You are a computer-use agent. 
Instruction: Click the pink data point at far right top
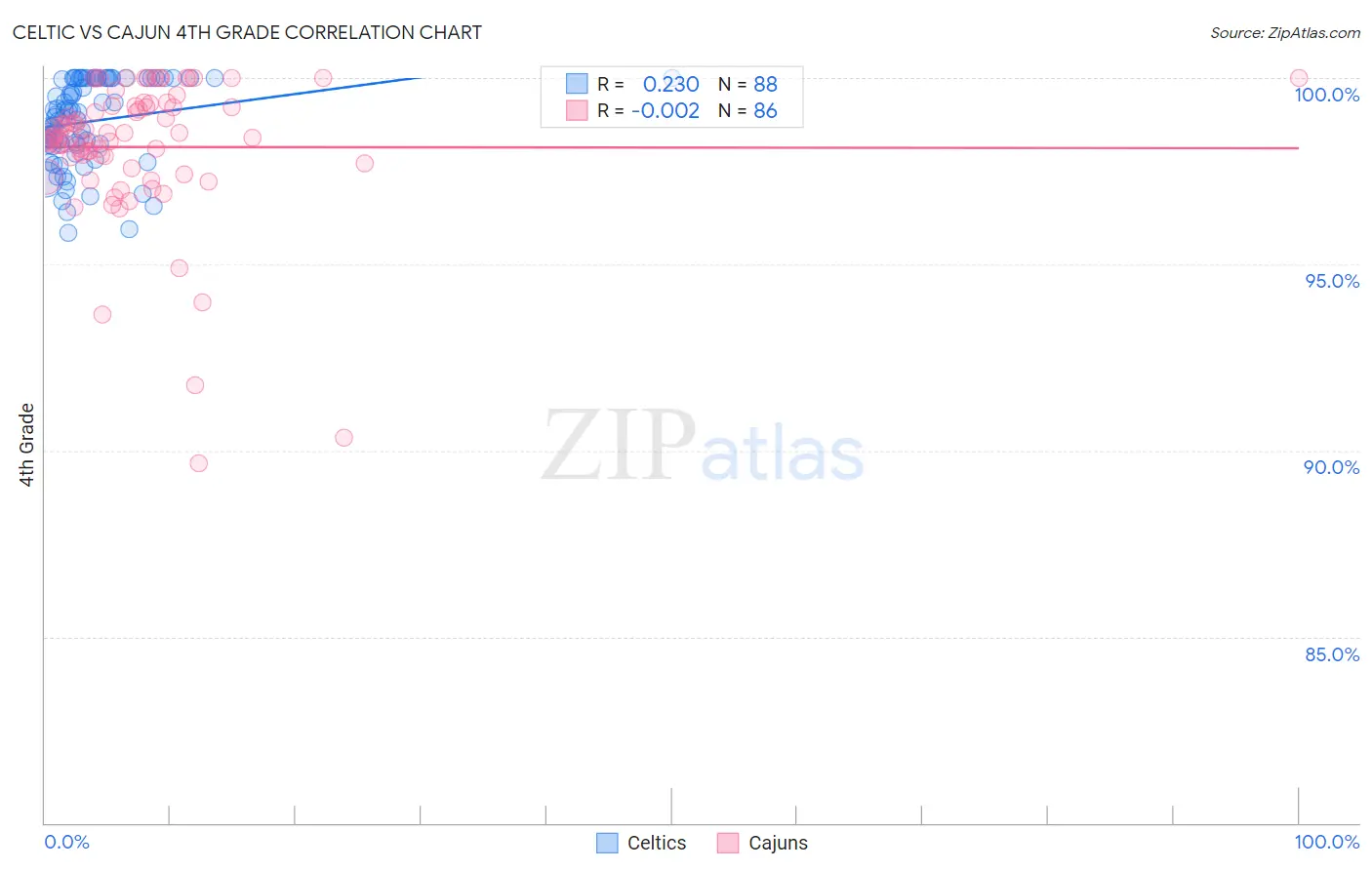pyautogui.click(x=1299, y=78)
